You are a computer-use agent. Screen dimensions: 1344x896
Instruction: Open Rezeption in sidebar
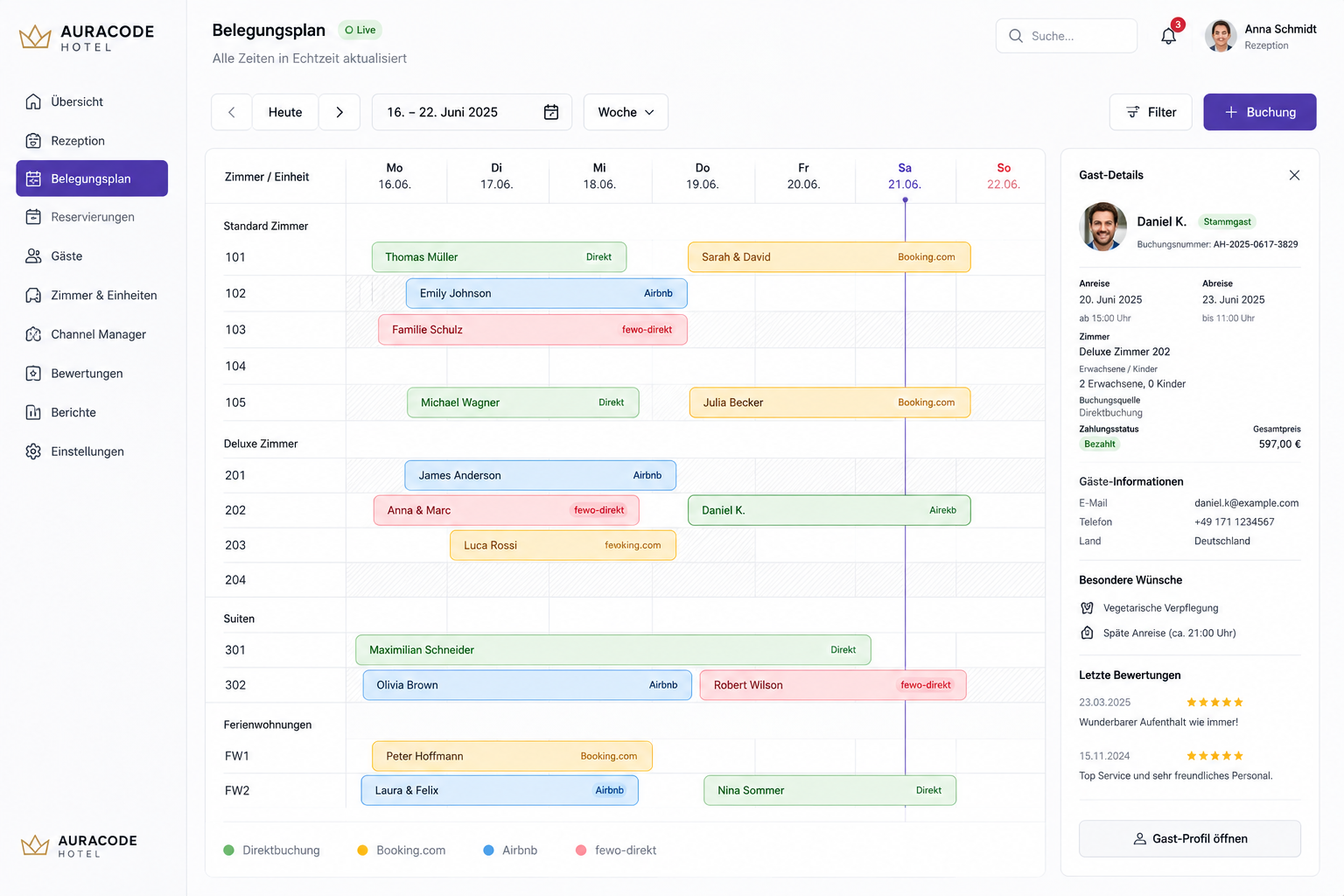click(x=92, y=141)
